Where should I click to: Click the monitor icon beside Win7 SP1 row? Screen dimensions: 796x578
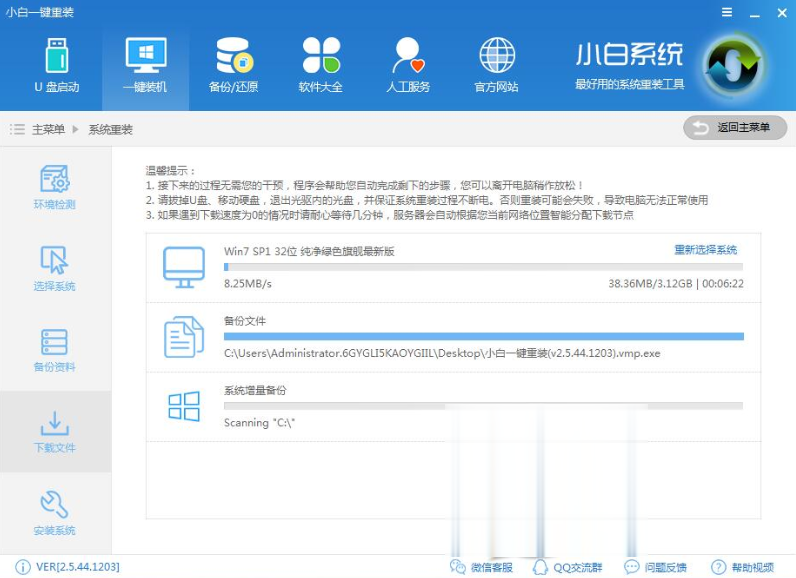tap(184, 267)
